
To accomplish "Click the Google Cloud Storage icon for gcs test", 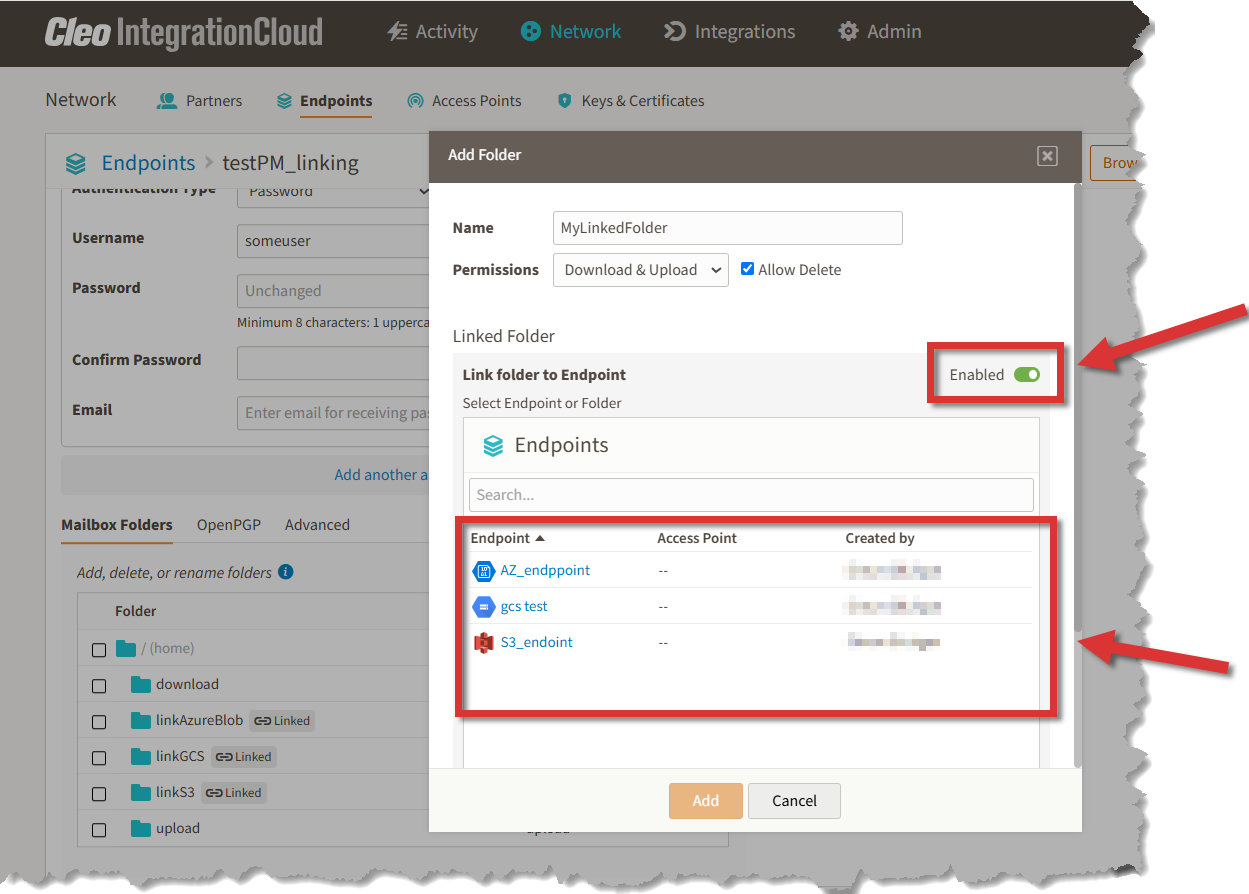I will 484,607.
